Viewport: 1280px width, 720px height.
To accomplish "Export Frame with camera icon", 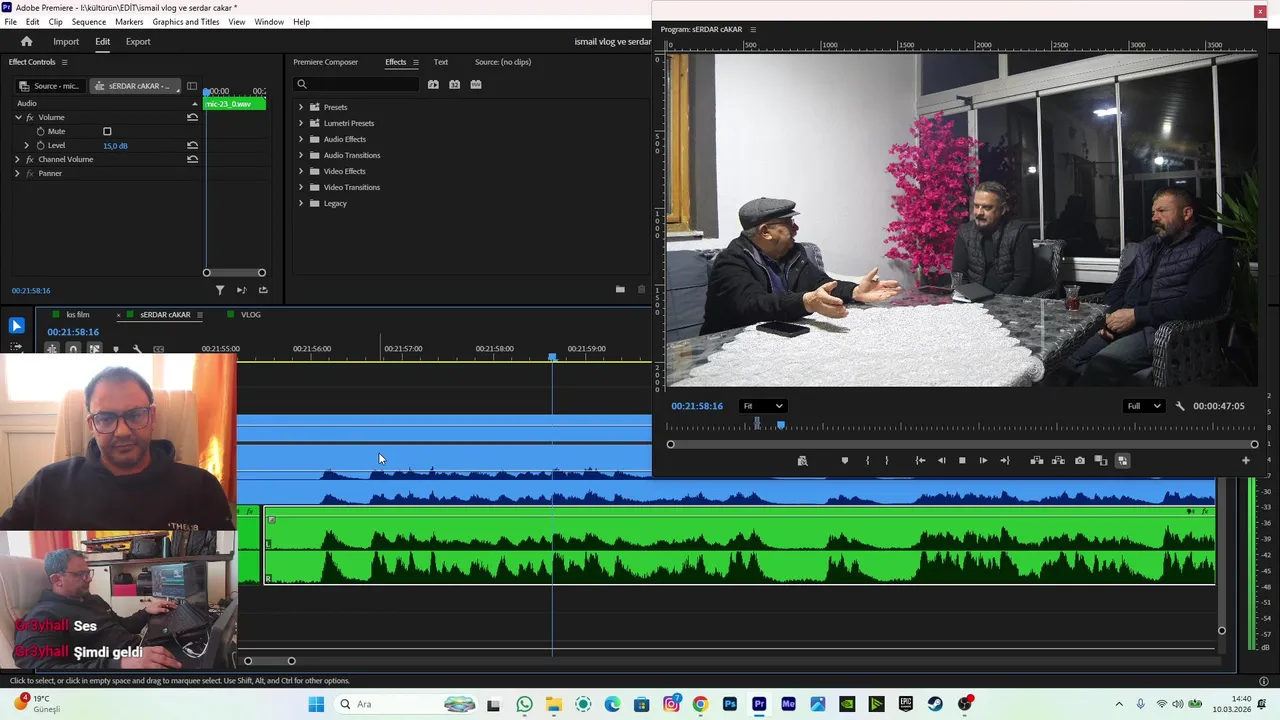I will click(x=1080, y=460).
